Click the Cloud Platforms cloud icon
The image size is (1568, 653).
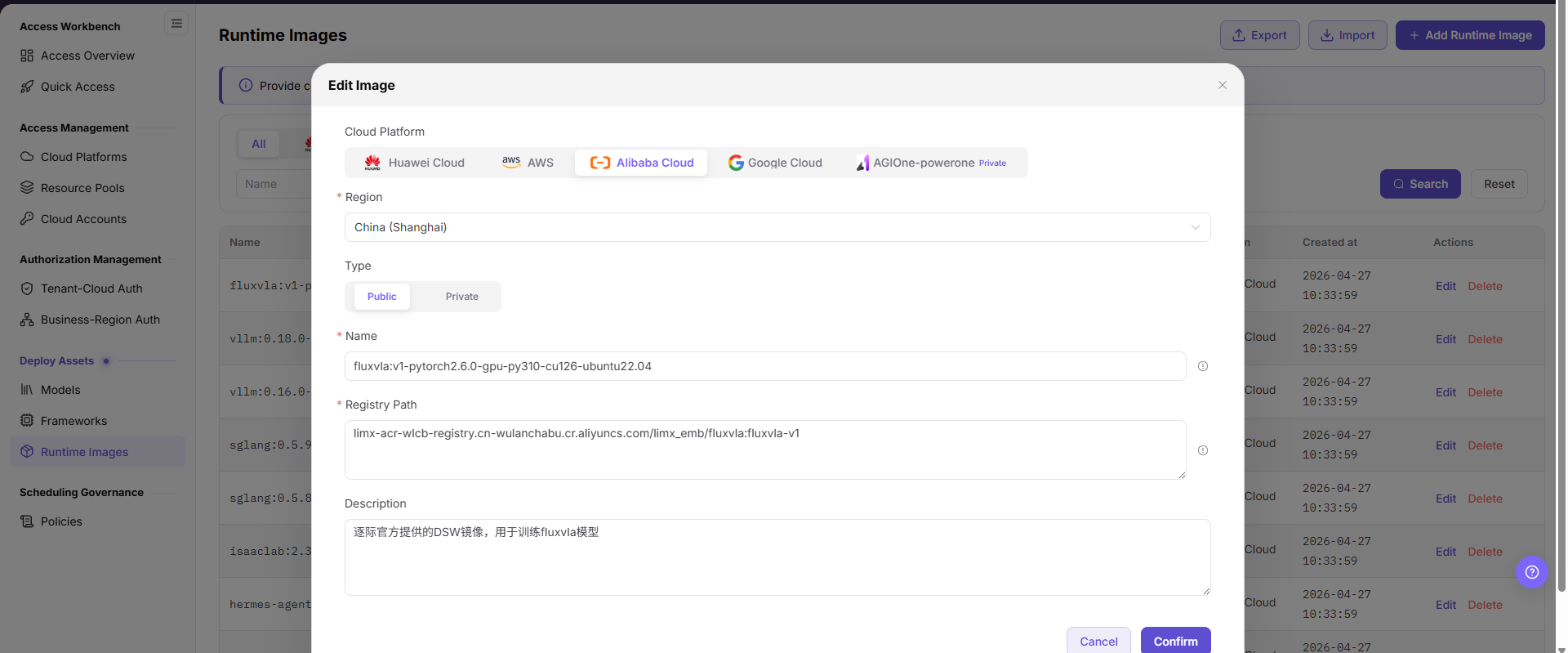[27, 157]
